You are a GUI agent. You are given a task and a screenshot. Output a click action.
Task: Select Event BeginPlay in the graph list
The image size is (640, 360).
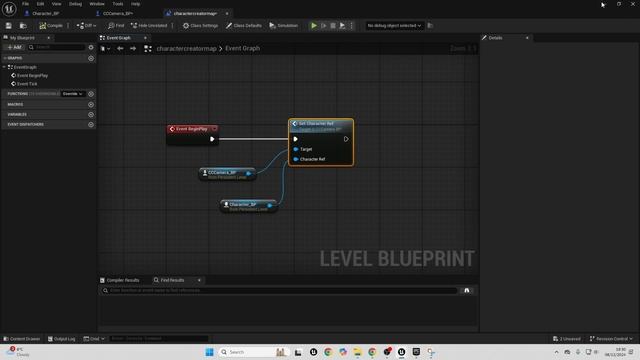point(32,76)
